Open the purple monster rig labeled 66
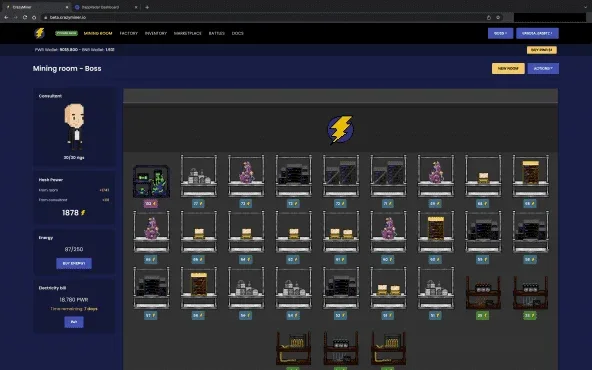The image size is (592, 370). pos(151,231)
